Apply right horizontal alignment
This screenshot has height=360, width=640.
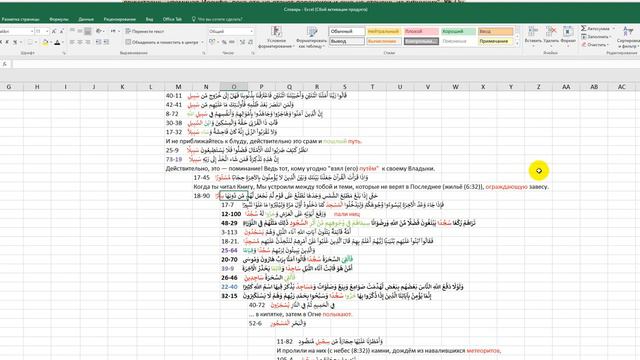tap(88, 42)
